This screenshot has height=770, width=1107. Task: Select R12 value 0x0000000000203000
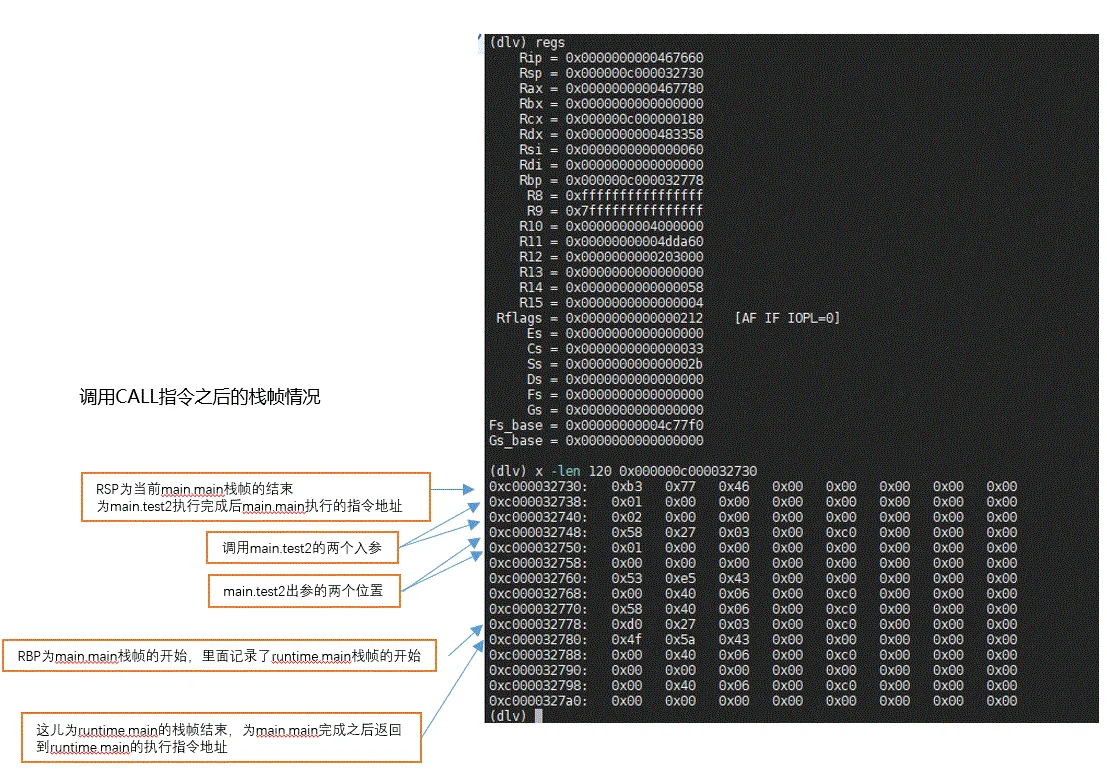[634, 257]
